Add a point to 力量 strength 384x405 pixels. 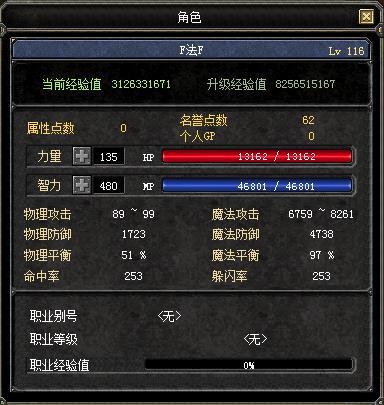(82, 156)
